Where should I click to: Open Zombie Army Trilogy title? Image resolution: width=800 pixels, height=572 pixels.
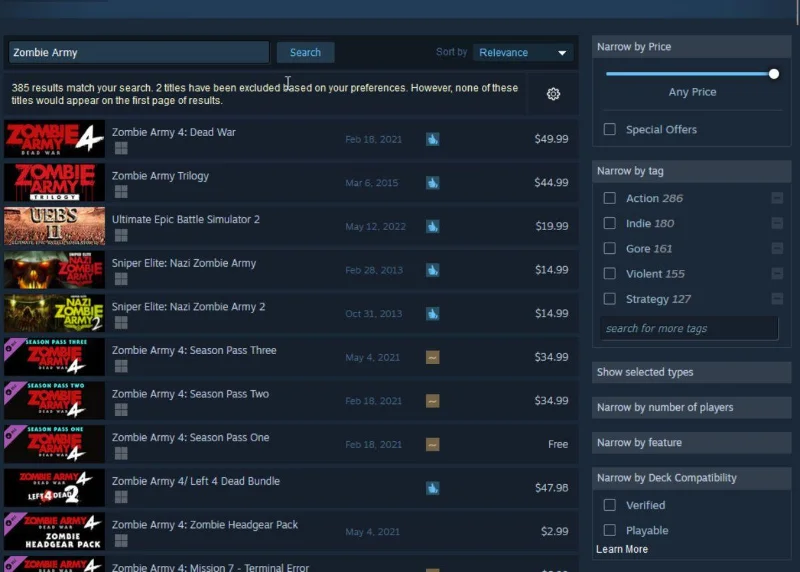[160, 176]
